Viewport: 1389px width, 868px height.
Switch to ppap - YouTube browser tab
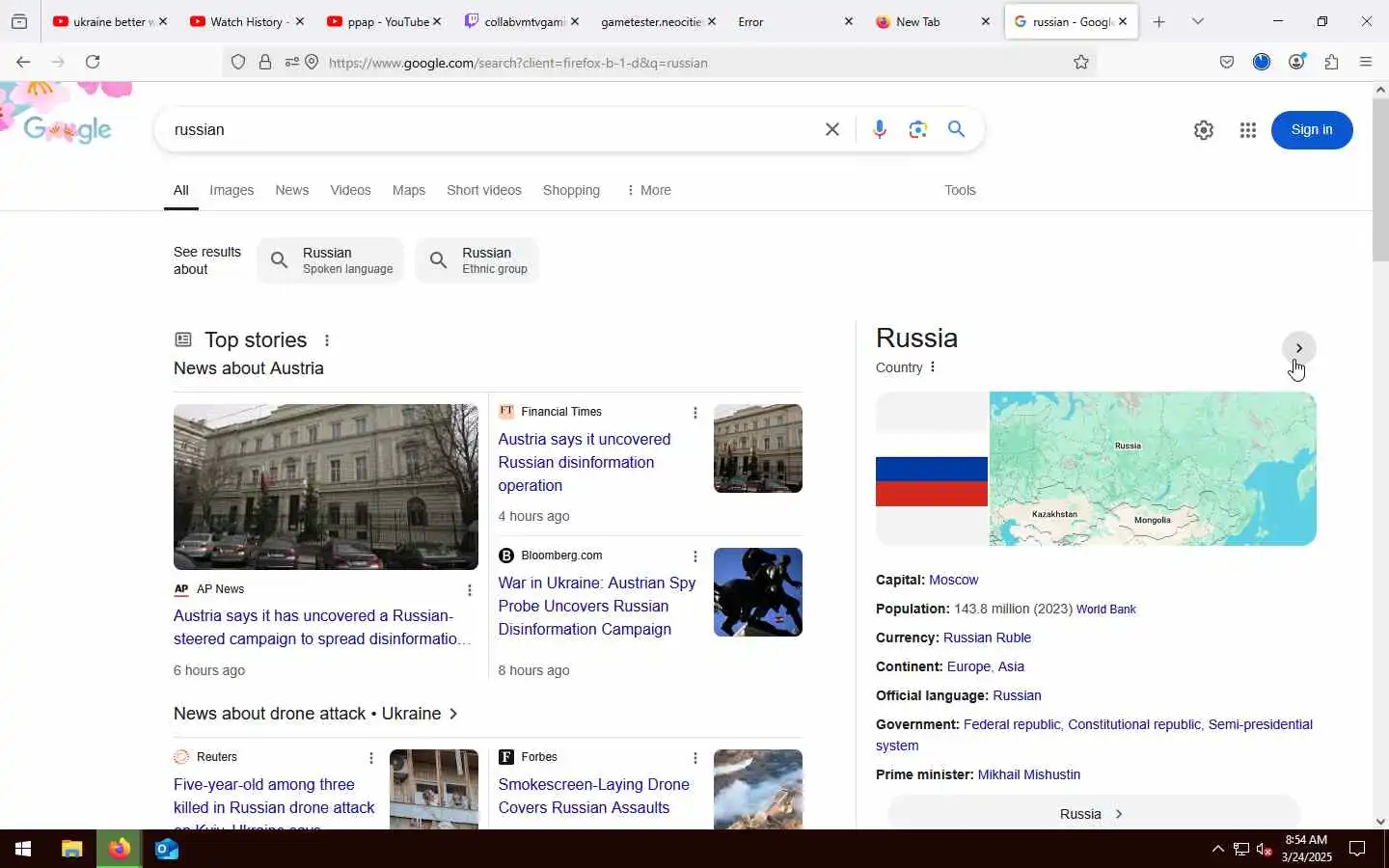(x=383, y=21)
